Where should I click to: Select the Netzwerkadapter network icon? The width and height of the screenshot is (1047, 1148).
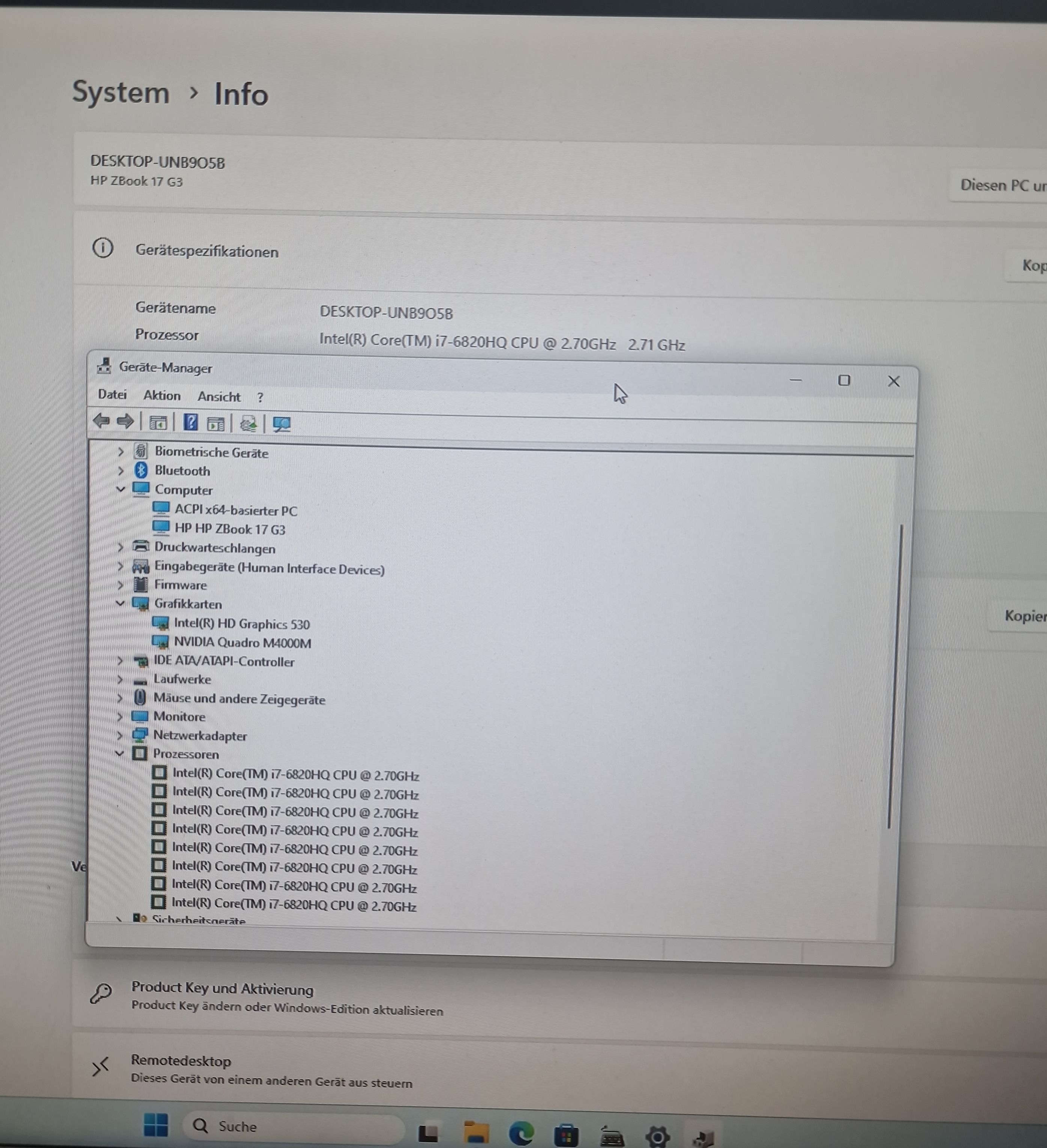coord(140,735)
